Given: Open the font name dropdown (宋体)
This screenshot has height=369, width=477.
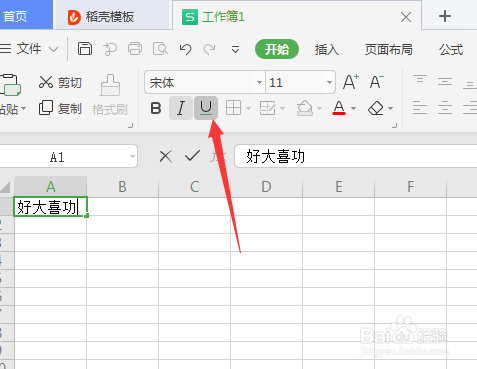Looking at the screenshot, I should coord(259,82).
